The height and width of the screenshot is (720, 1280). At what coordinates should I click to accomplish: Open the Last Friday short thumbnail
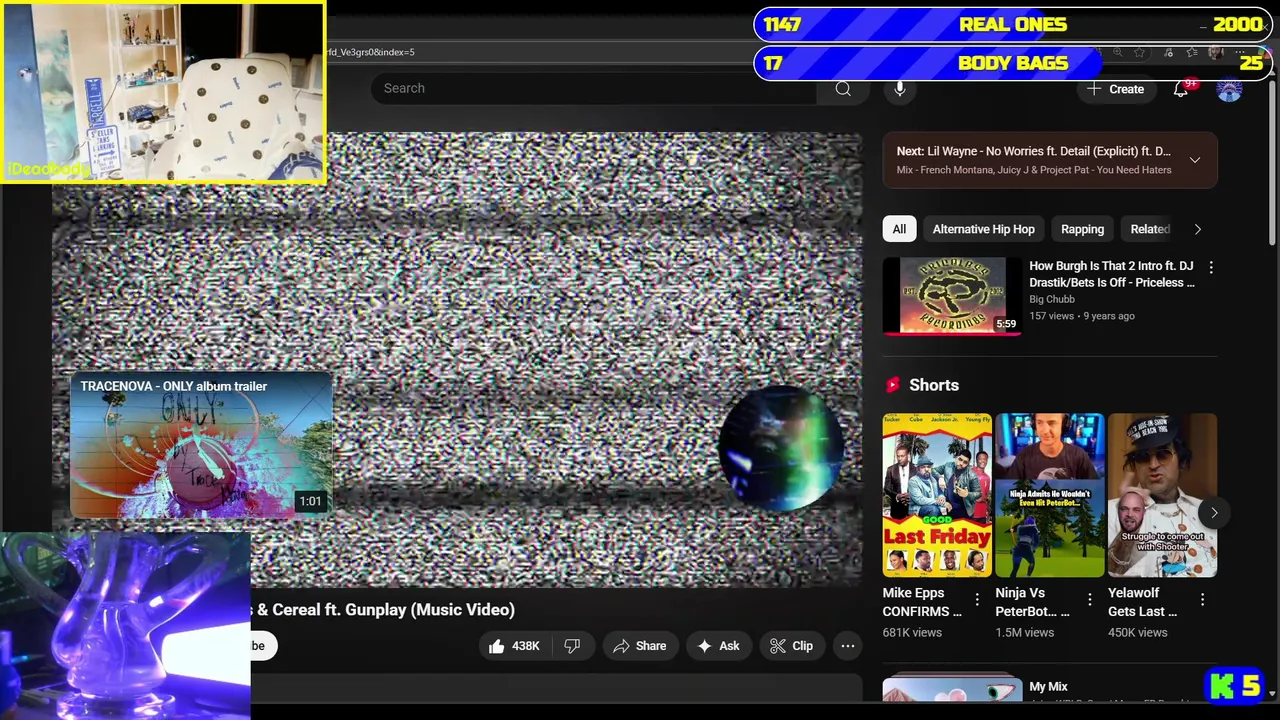[x=937, y=495]
